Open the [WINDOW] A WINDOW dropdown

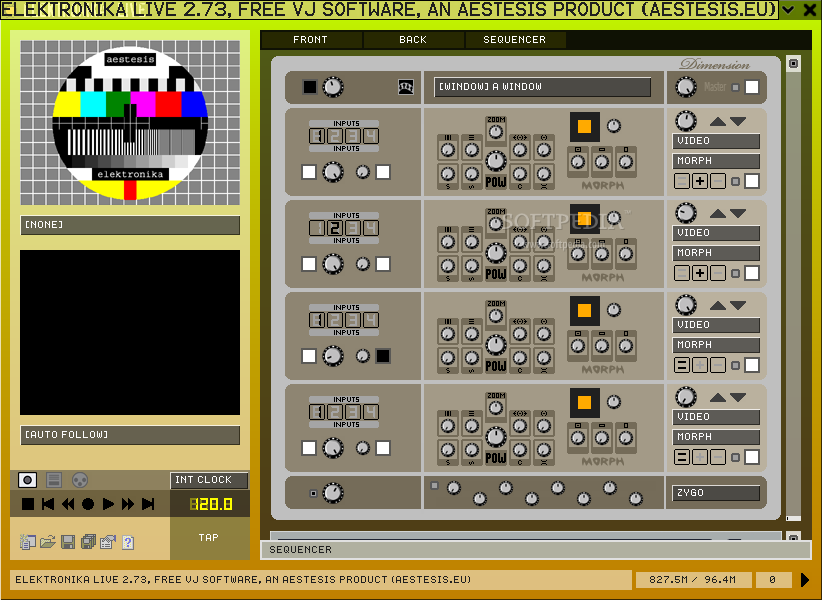pyautogui.click(x=543, y=87)
